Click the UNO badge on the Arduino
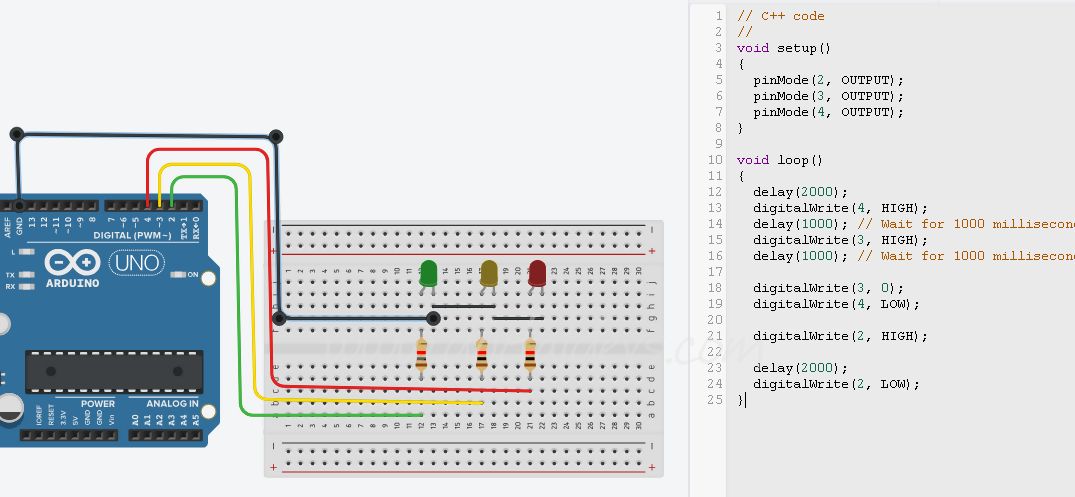1075x497 pixels. 136,263
